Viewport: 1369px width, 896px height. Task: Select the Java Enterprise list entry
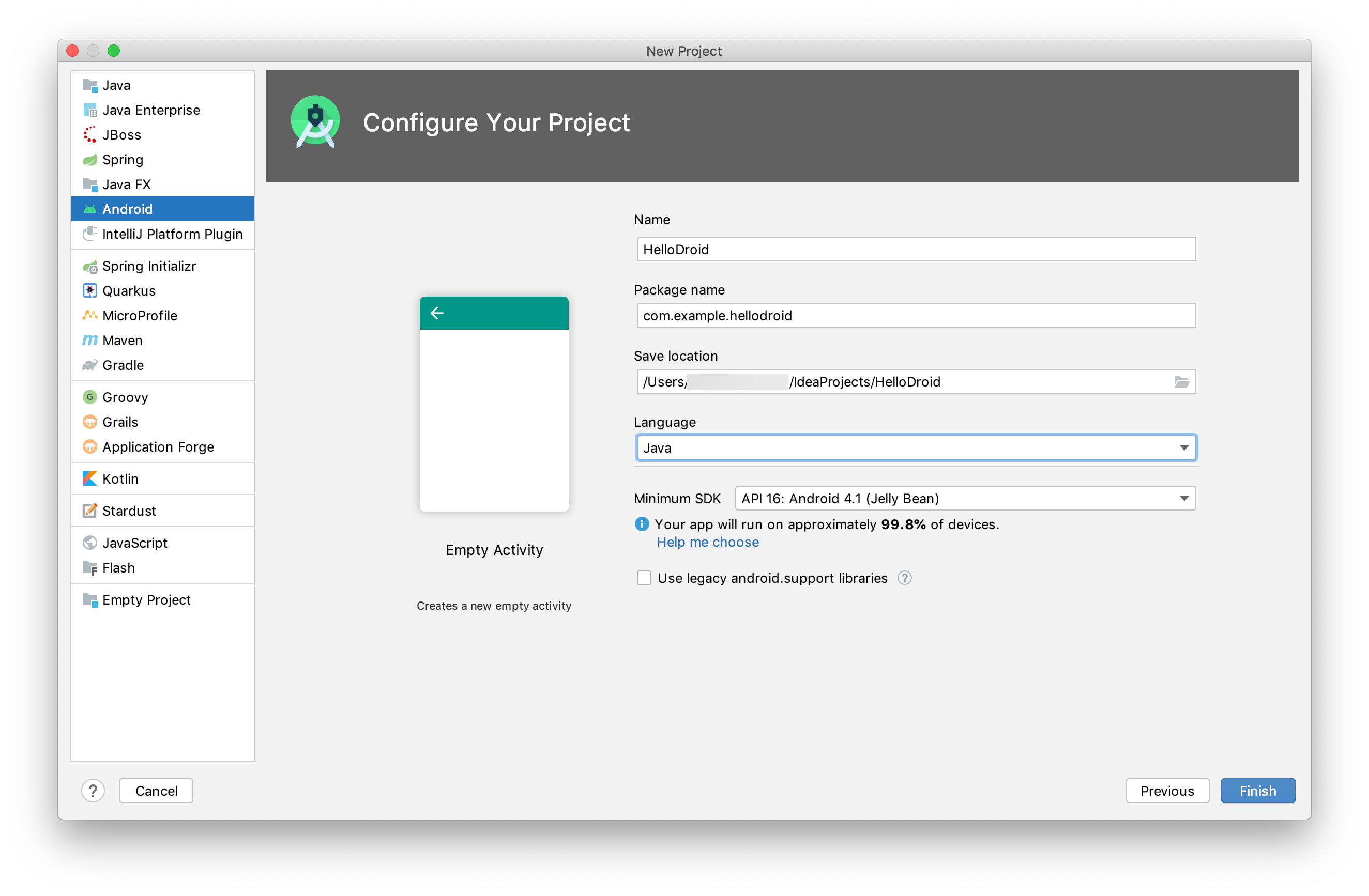pos(163,111)
